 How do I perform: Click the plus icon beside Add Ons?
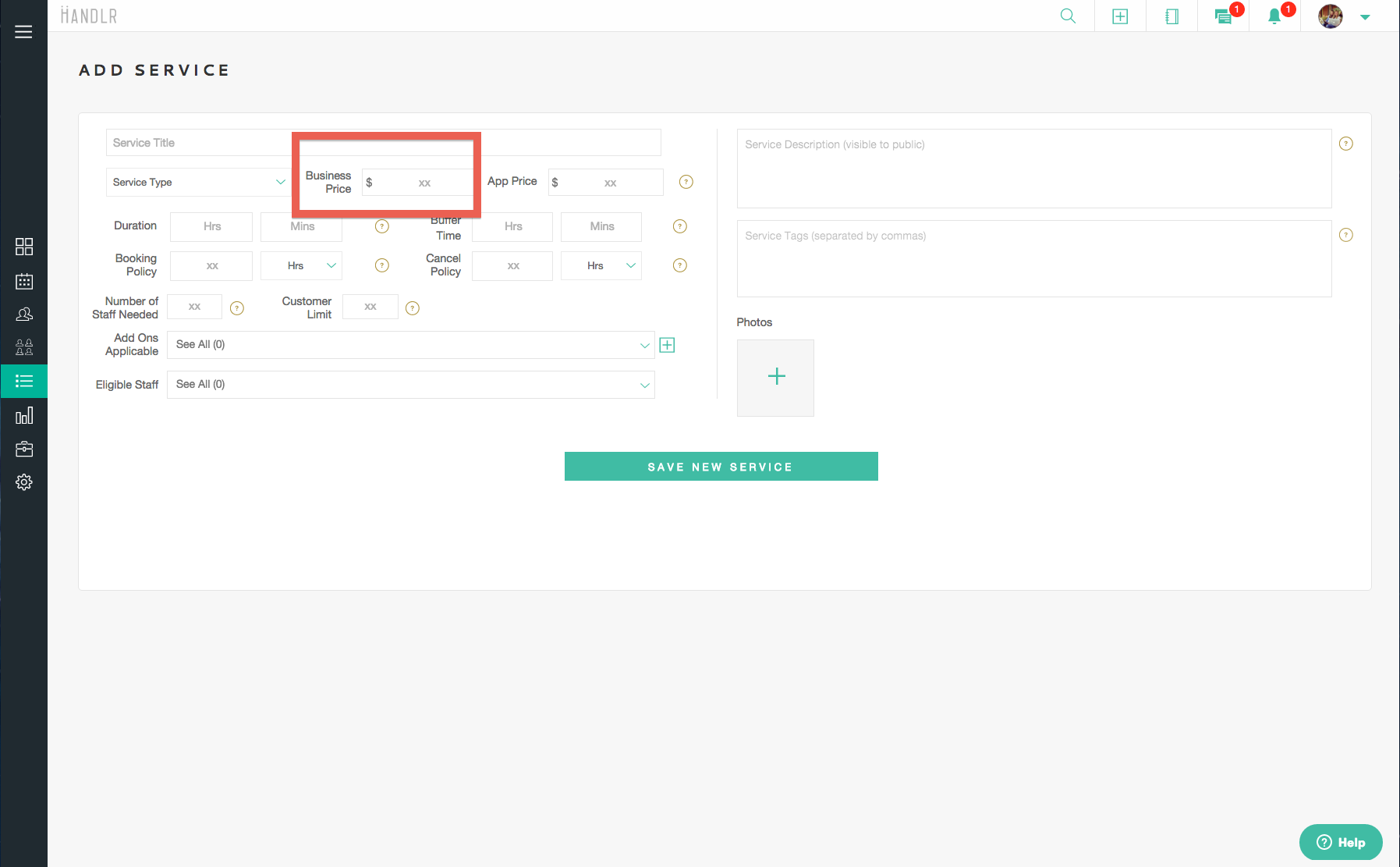pos(667,345)
